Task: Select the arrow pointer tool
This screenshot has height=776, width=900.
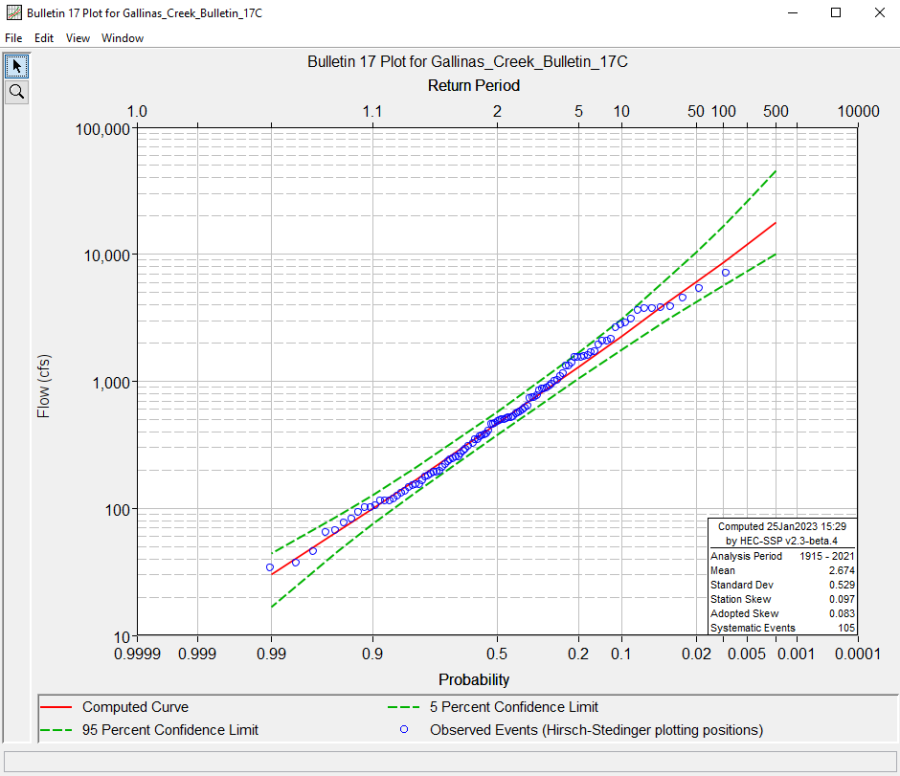Action: (x=17, y=67)
